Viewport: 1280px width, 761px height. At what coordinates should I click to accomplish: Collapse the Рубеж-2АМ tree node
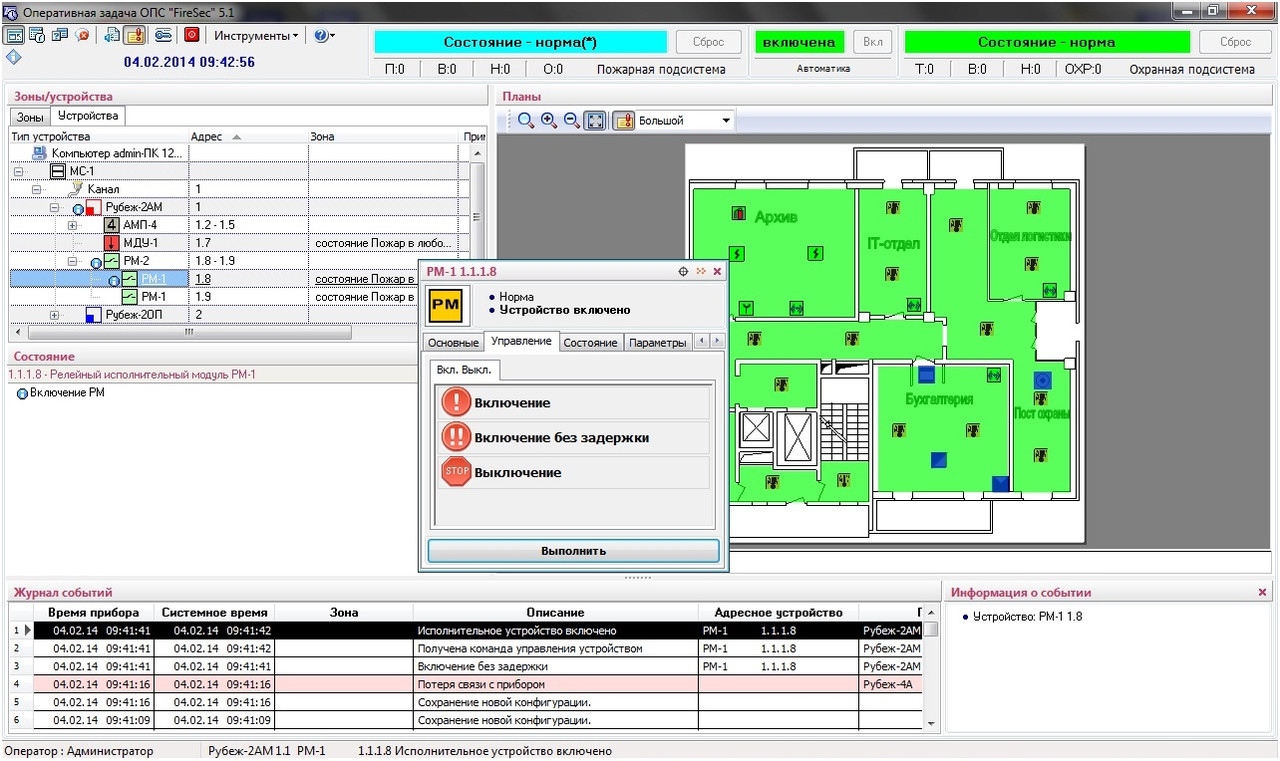point(56,207)
